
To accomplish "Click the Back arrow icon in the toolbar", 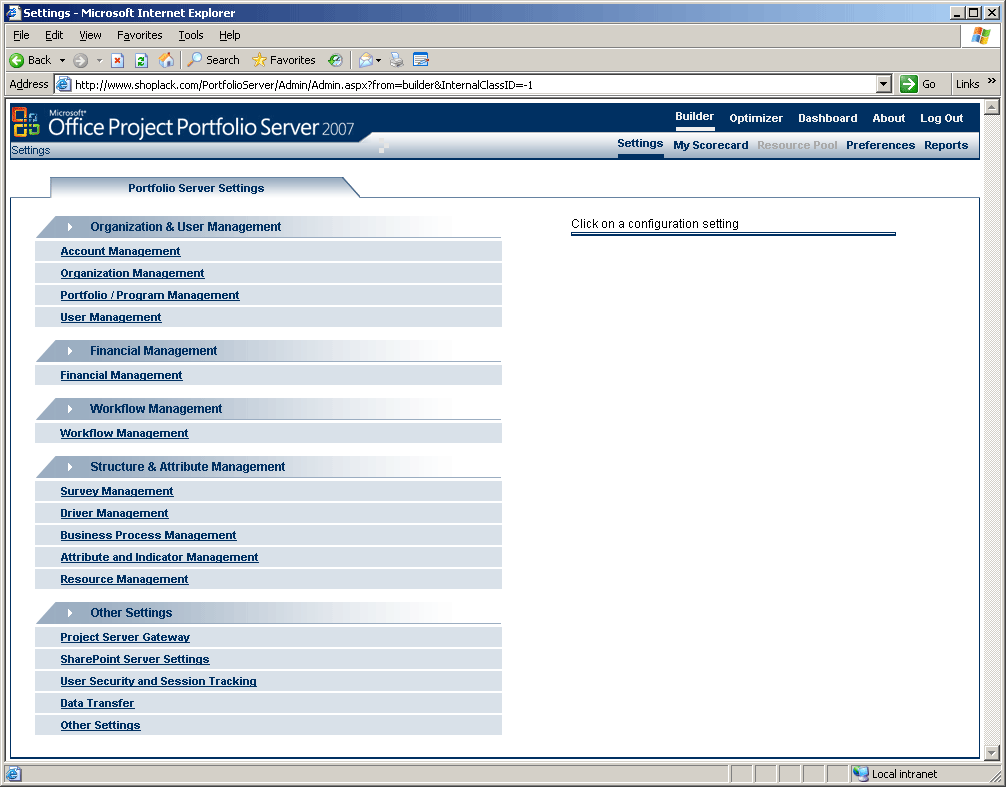I will pyautogui.click(x=17, y=60).
